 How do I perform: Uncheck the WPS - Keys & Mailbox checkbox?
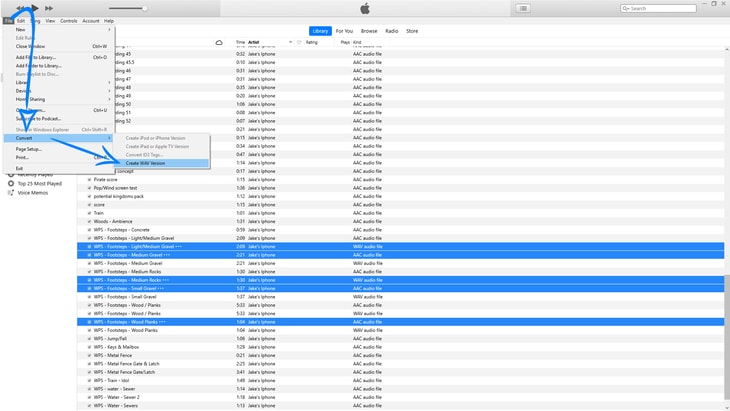[x=89, y=347]
